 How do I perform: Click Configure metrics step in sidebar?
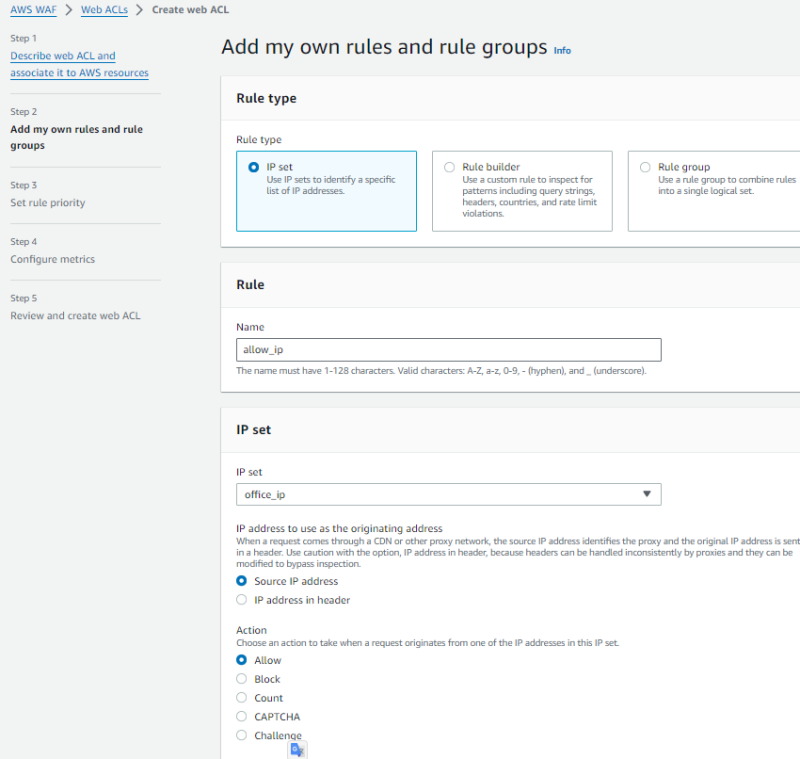coord(53,259)
